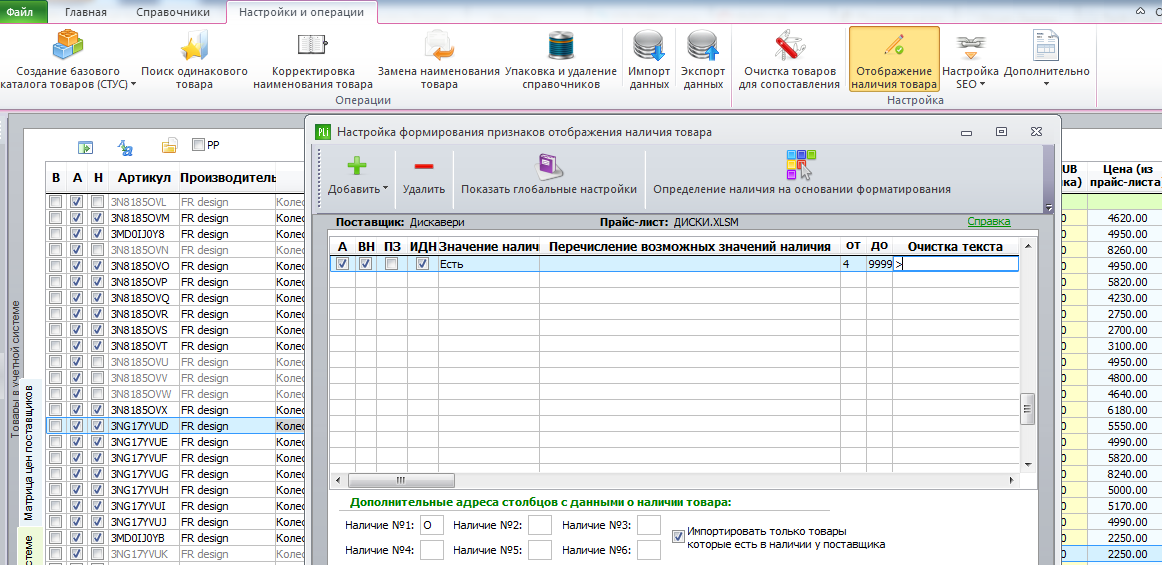Image resolution: width=1162 pixels, height=565 pixels.
Task: Open the product name replacement tool
Action: (439, 45)
